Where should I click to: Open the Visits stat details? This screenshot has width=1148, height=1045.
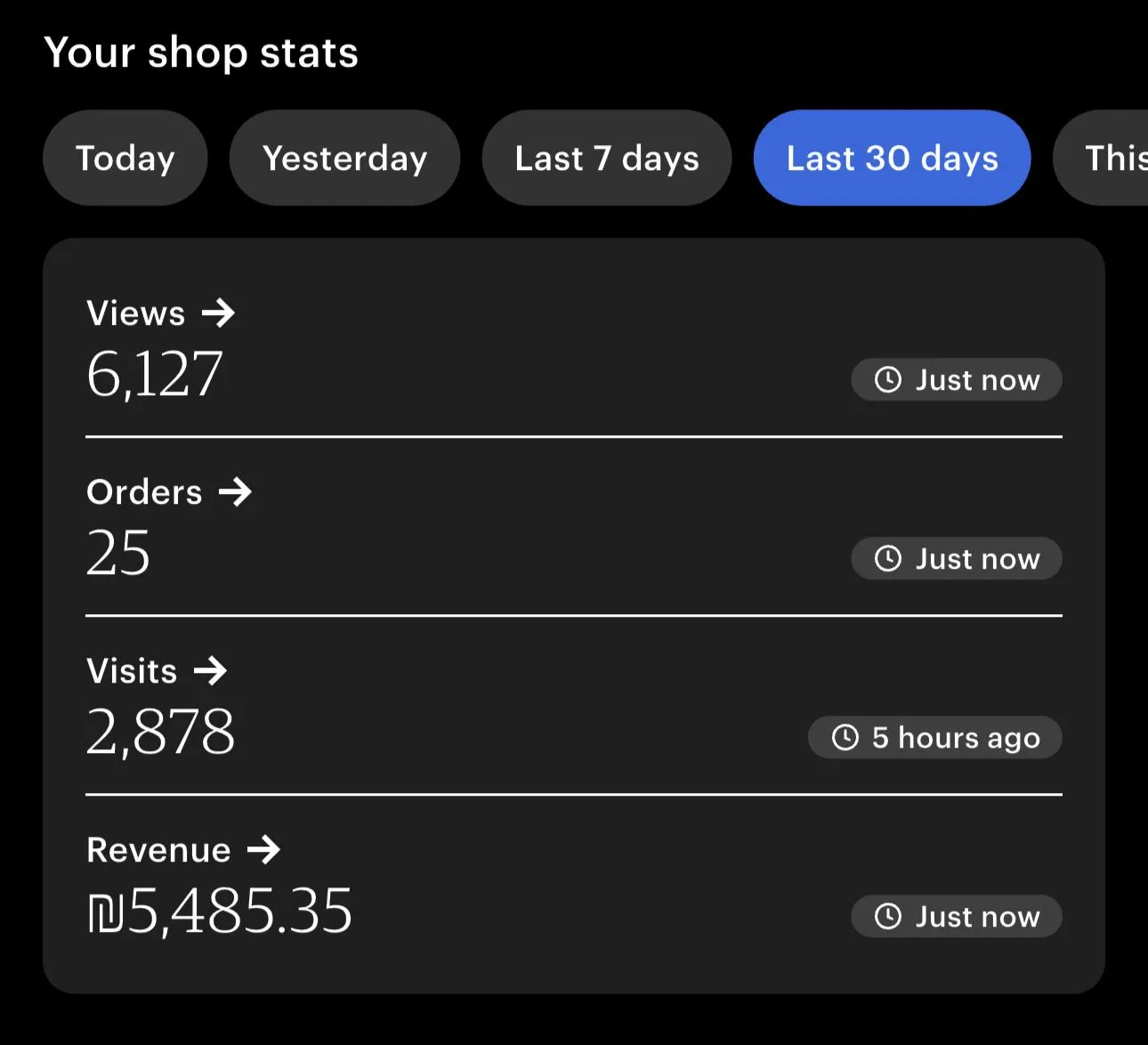(x=133, y=671)
